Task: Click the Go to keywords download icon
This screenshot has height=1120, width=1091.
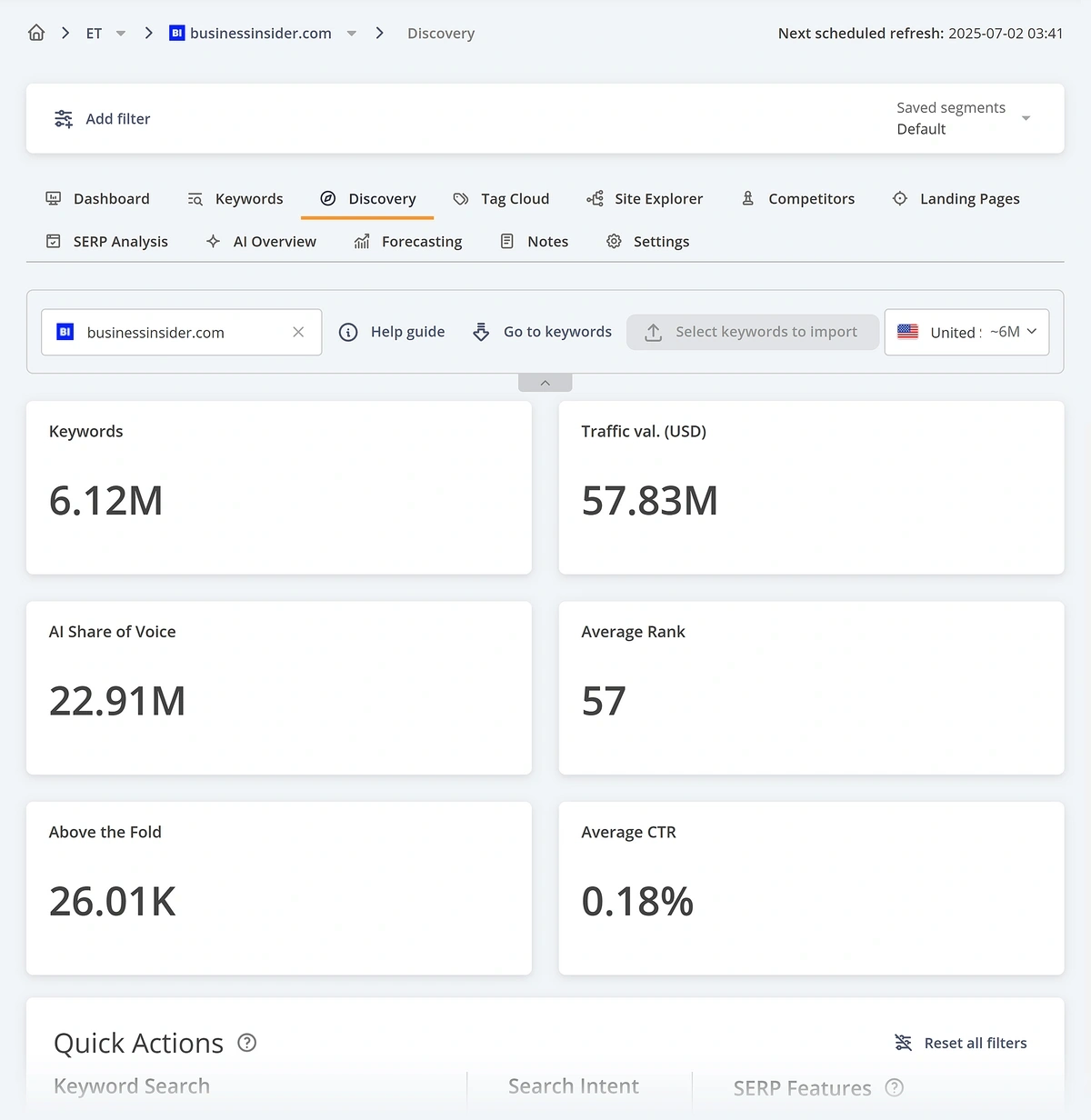Action: click(x=482, y=332)
